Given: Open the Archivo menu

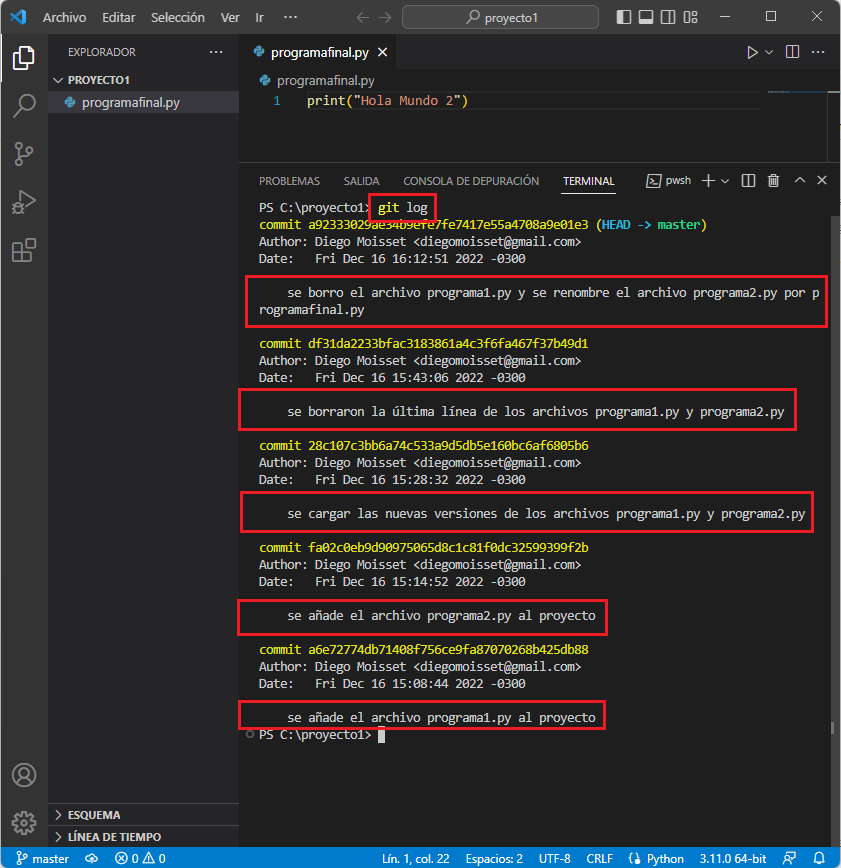Looking at the screenshot, I should [64, 18].
